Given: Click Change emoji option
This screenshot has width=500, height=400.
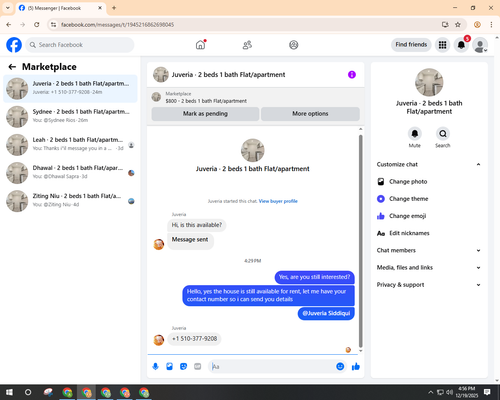Looking at the screenshot, I should (429, 216).
